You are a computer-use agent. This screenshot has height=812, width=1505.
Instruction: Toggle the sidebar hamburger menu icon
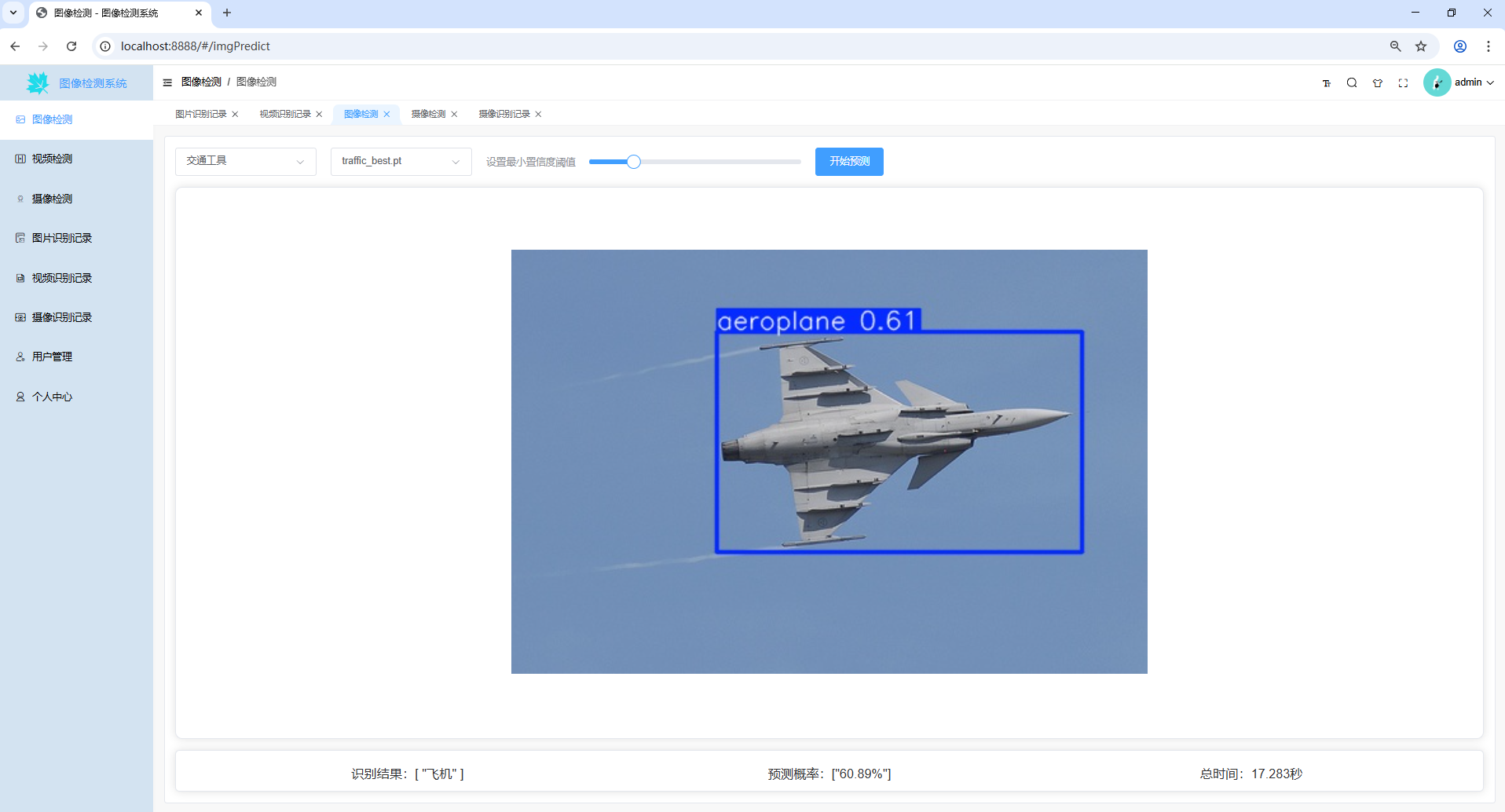click(167, 82)
